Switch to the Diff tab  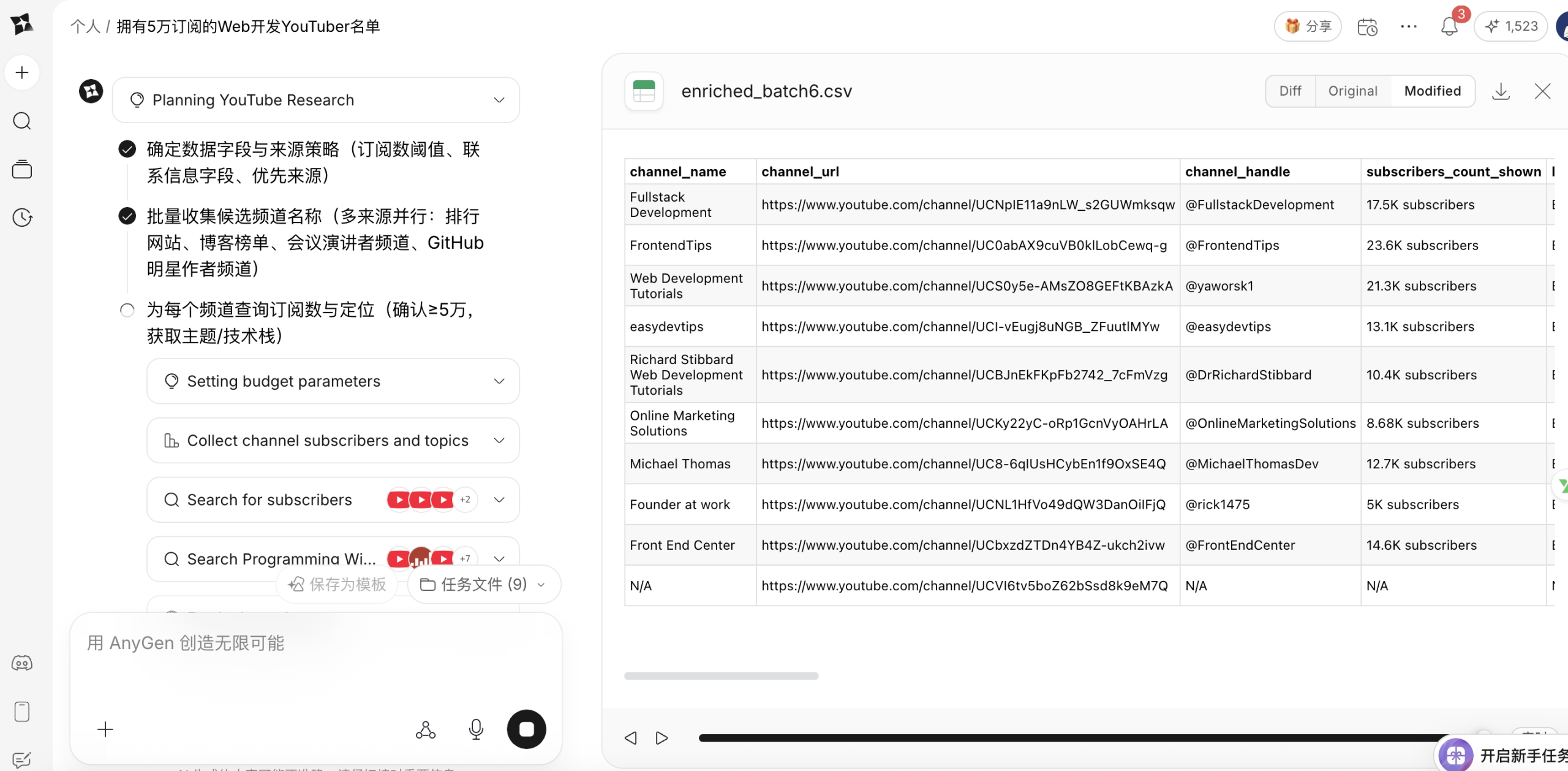[1290, 91]
